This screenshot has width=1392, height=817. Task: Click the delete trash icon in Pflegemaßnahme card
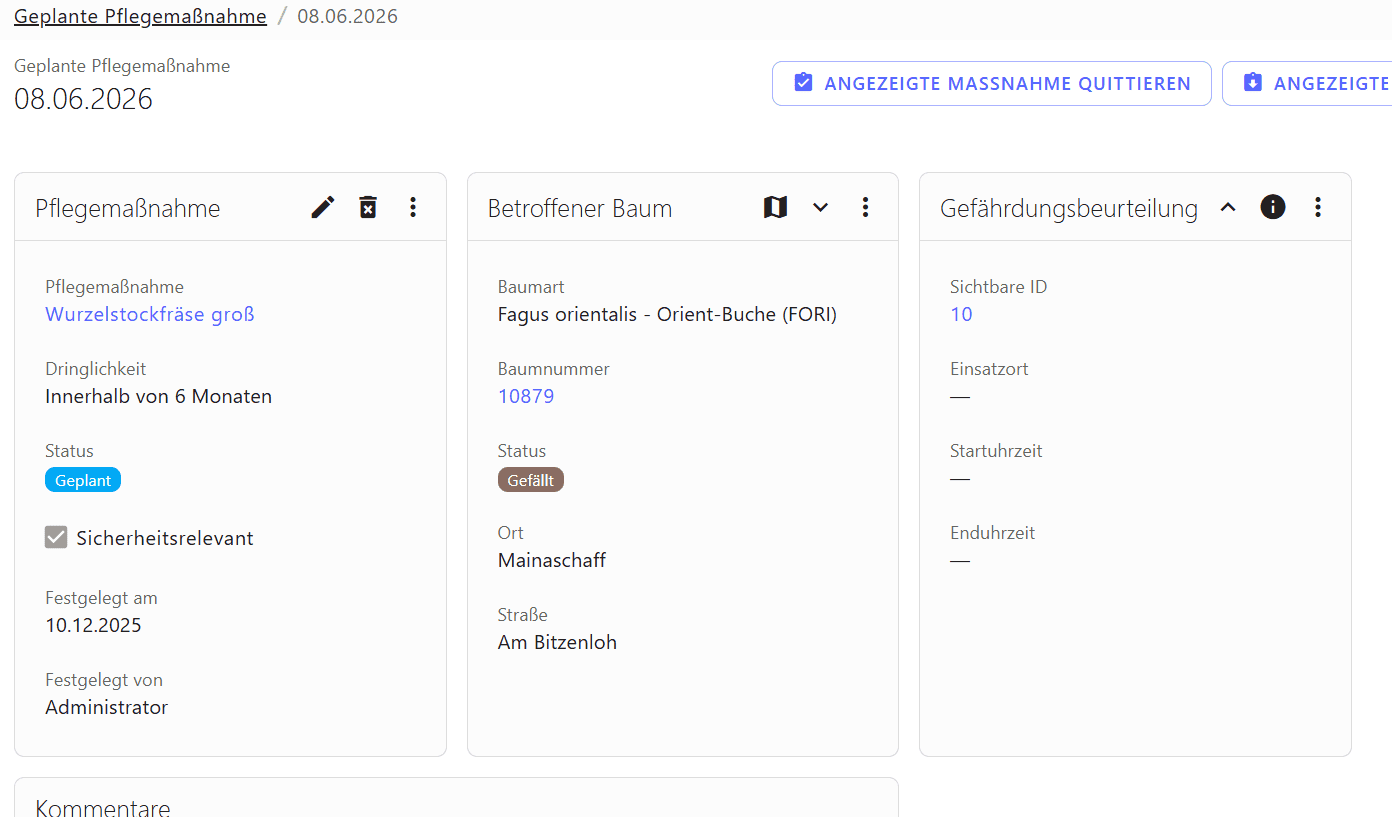tap(368, 207)
